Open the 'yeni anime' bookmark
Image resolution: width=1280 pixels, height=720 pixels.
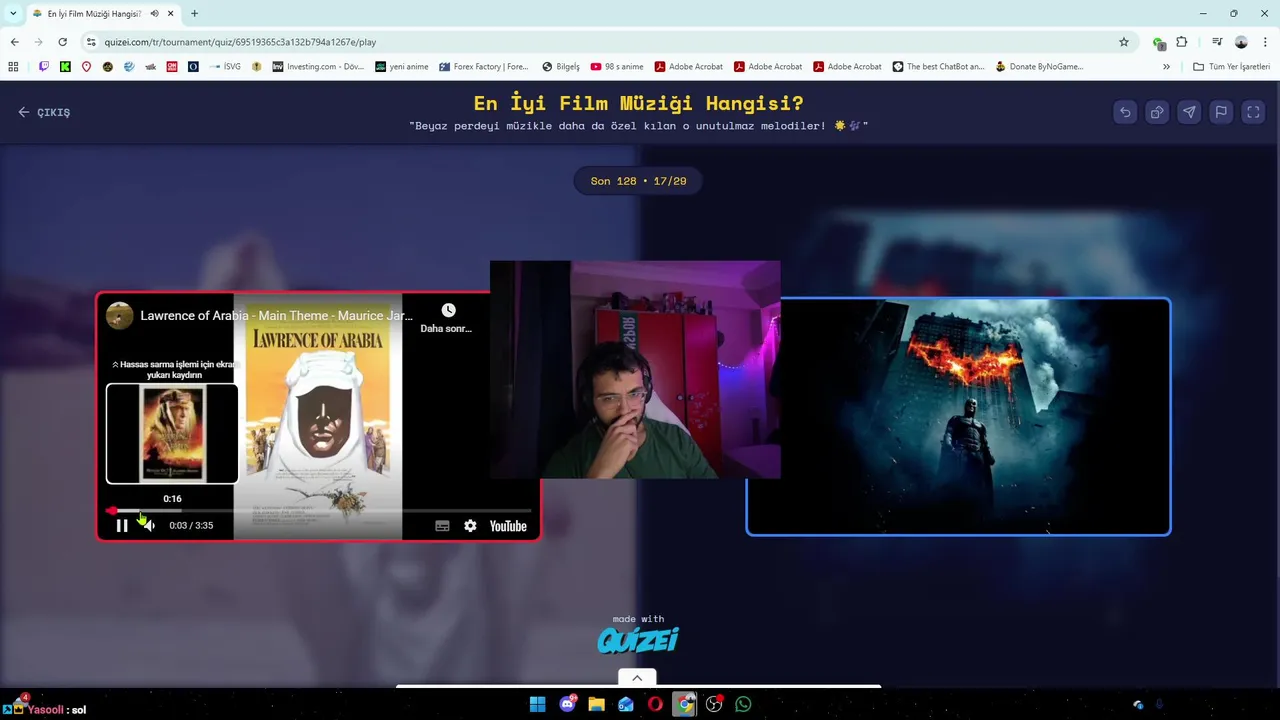(x=401, y=67)
